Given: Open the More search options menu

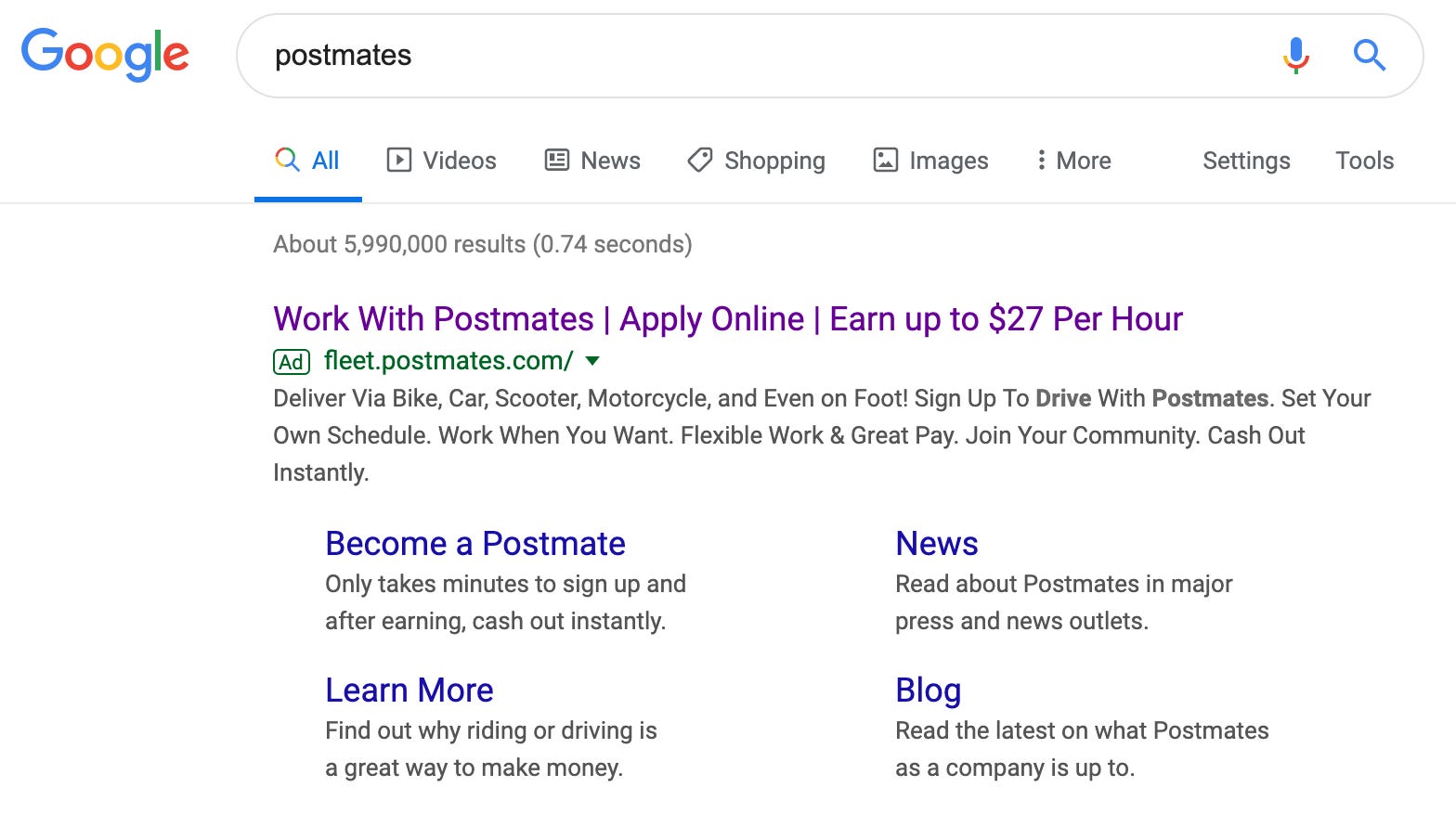Looking at the screenshot, I should click(x=1073, y=160).
